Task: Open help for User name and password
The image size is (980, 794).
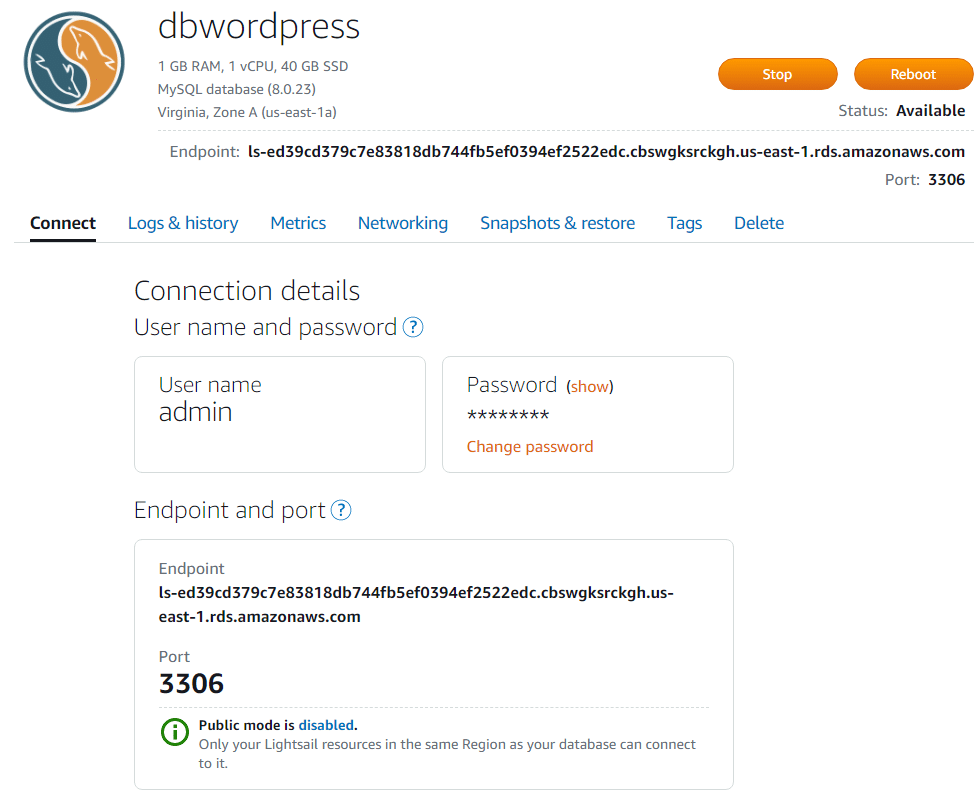Action: [412, 327]
